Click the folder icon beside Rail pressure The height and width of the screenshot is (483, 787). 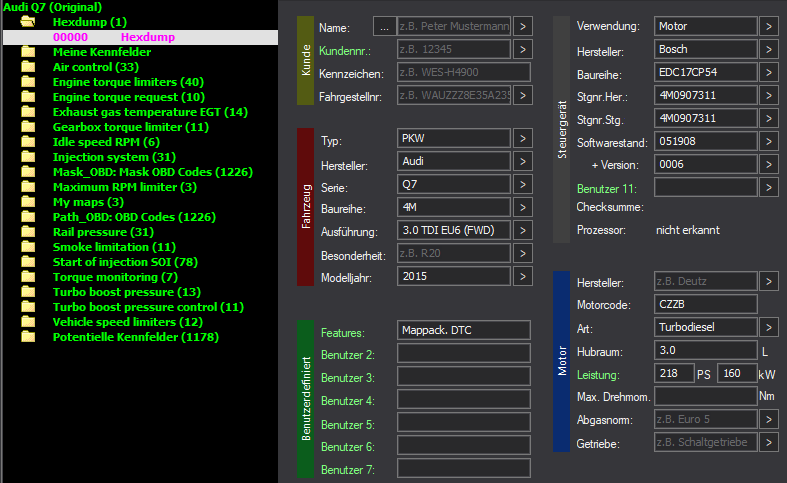[28, 232]
